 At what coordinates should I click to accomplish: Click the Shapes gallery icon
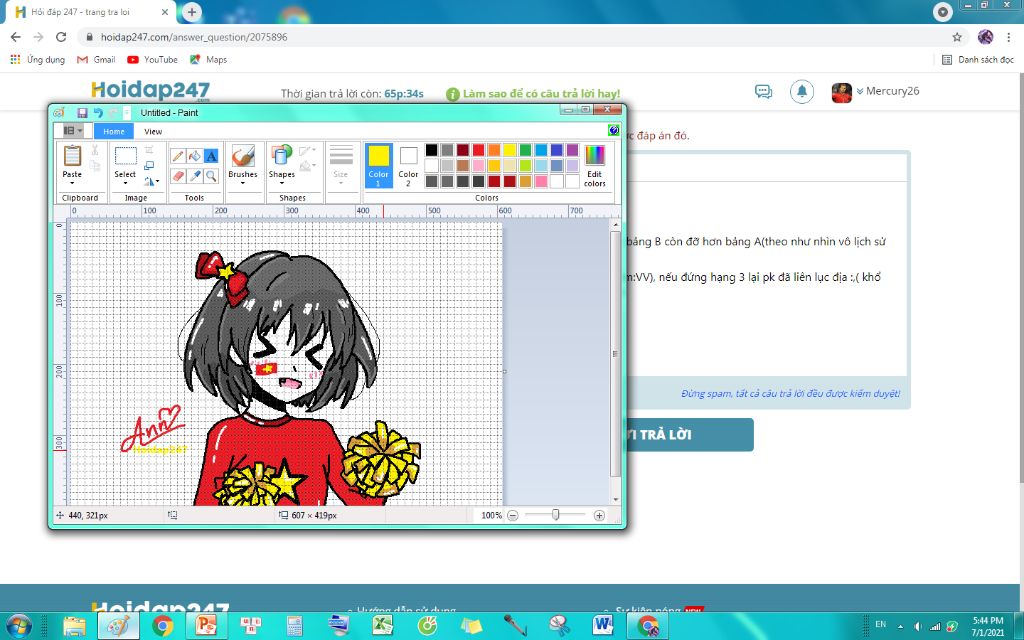click(281, 156)
